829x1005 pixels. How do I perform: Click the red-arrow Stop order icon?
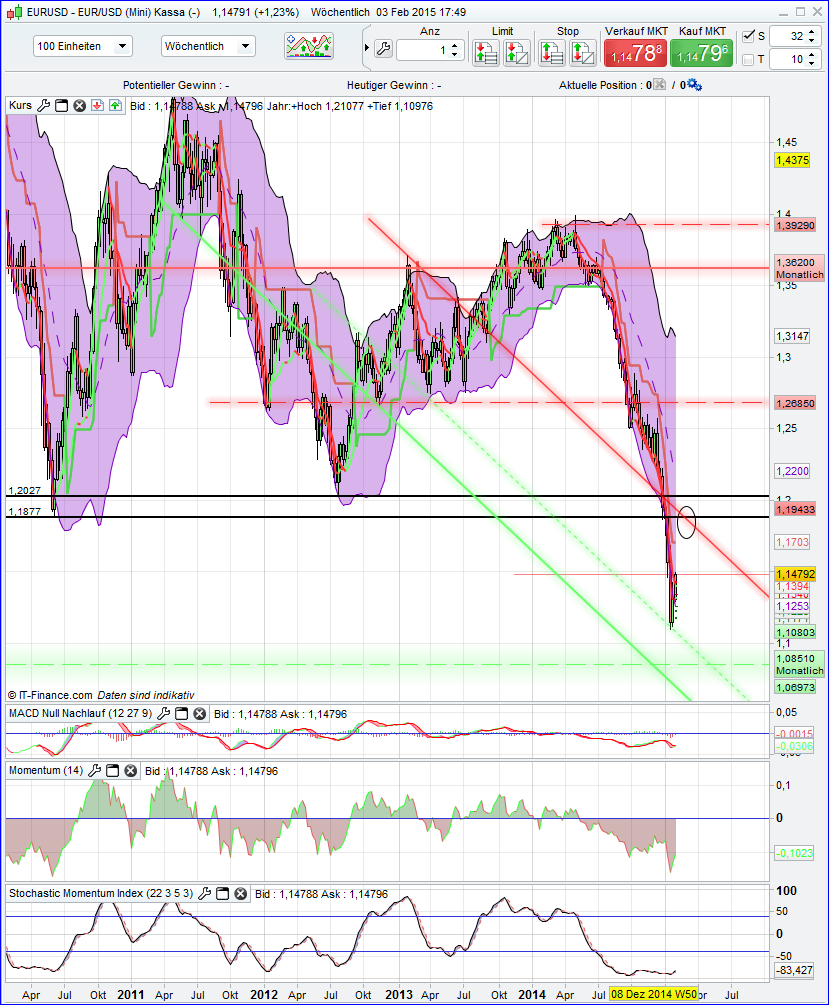coord(552,51)
